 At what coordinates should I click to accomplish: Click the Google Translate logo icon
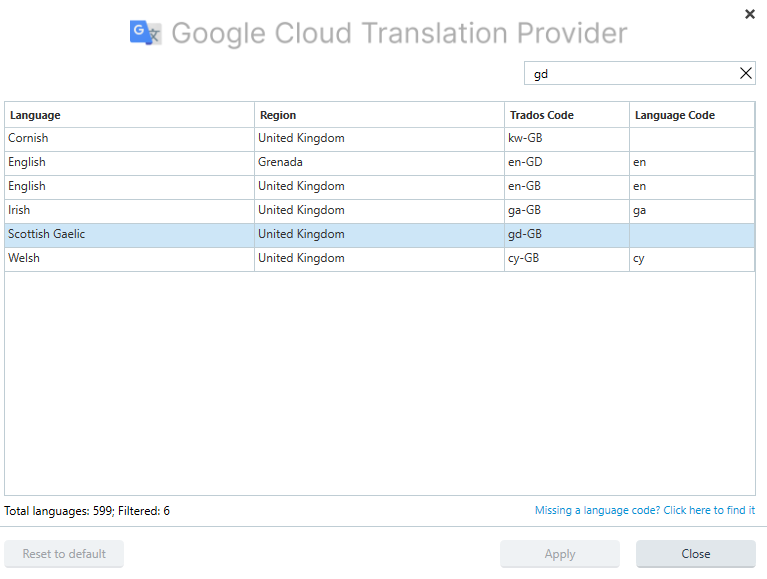145,33
